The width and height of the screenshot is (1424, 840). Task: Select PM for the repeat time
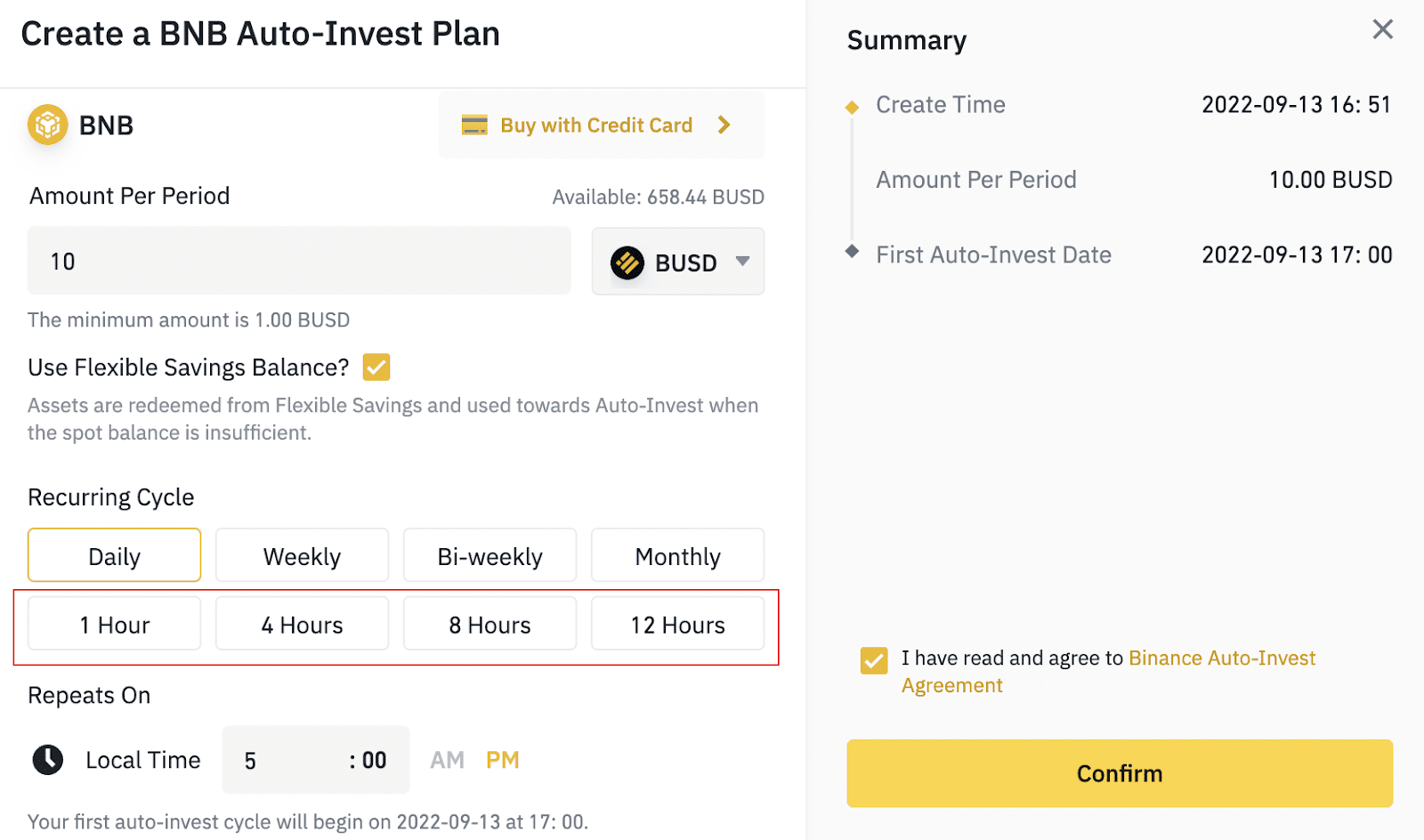[502, 760]
